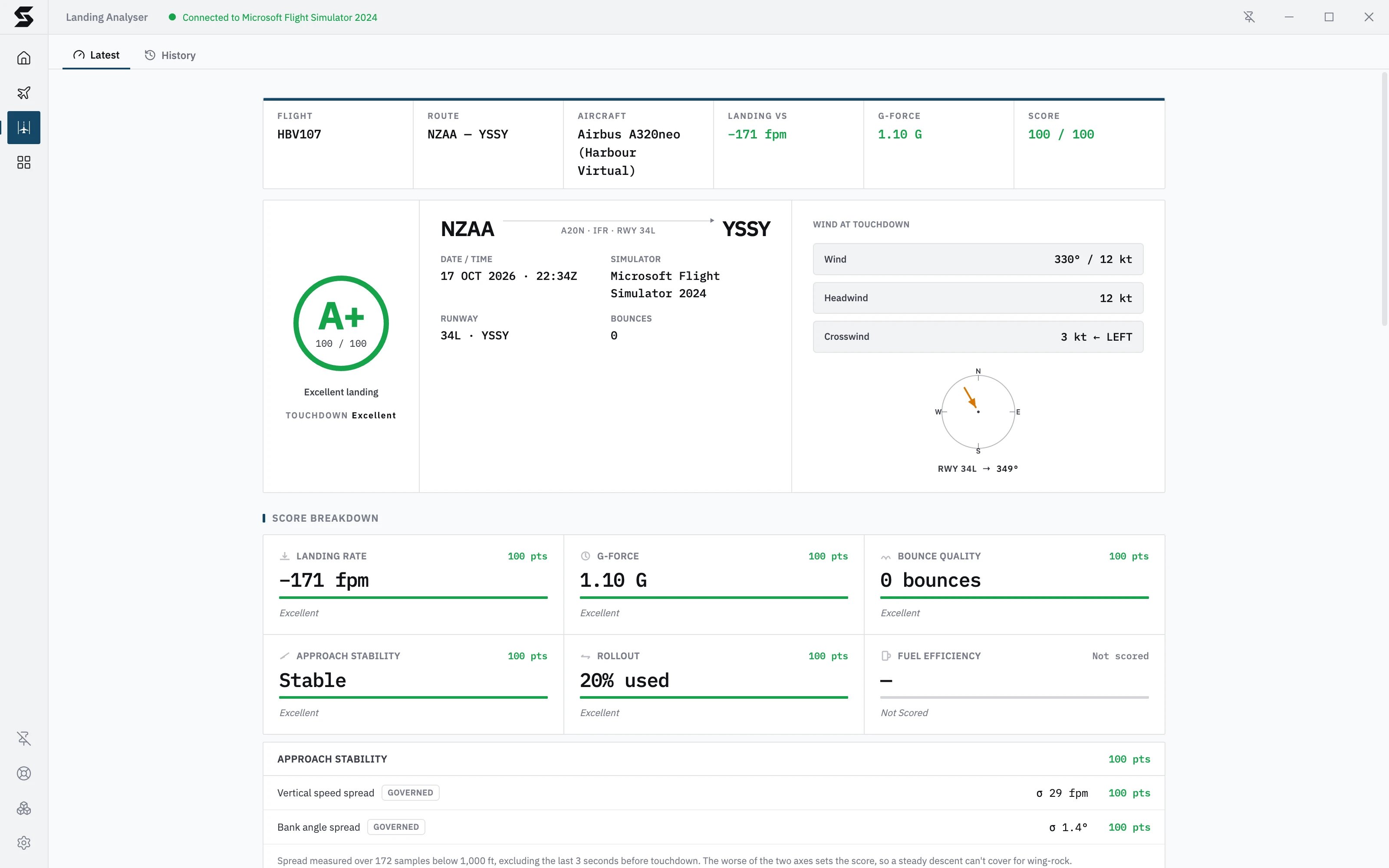
Task: Click the G-Force clock icon
Action: click(x=586, y=556)
